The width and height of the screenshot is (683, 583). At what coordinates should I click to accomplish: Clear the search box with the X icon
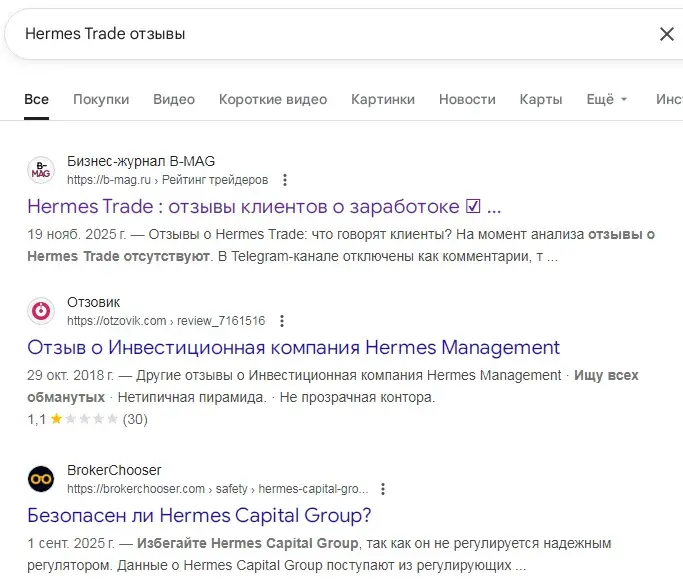coord(666,34)
